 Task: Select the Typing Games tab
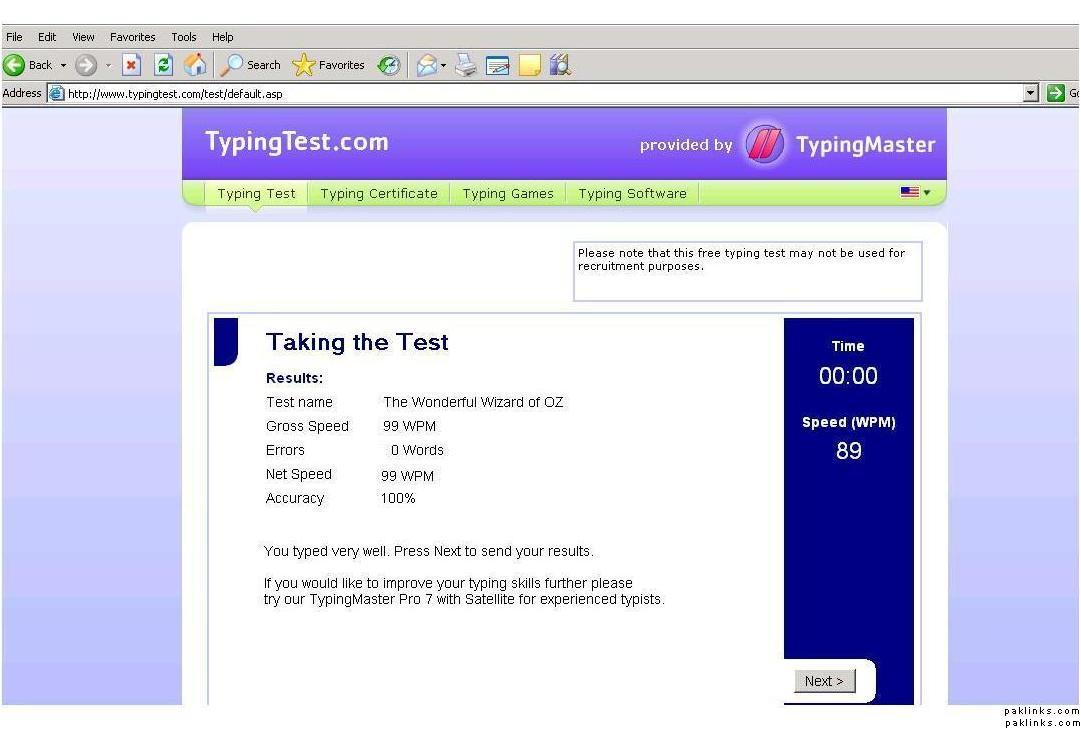(507, 194)
